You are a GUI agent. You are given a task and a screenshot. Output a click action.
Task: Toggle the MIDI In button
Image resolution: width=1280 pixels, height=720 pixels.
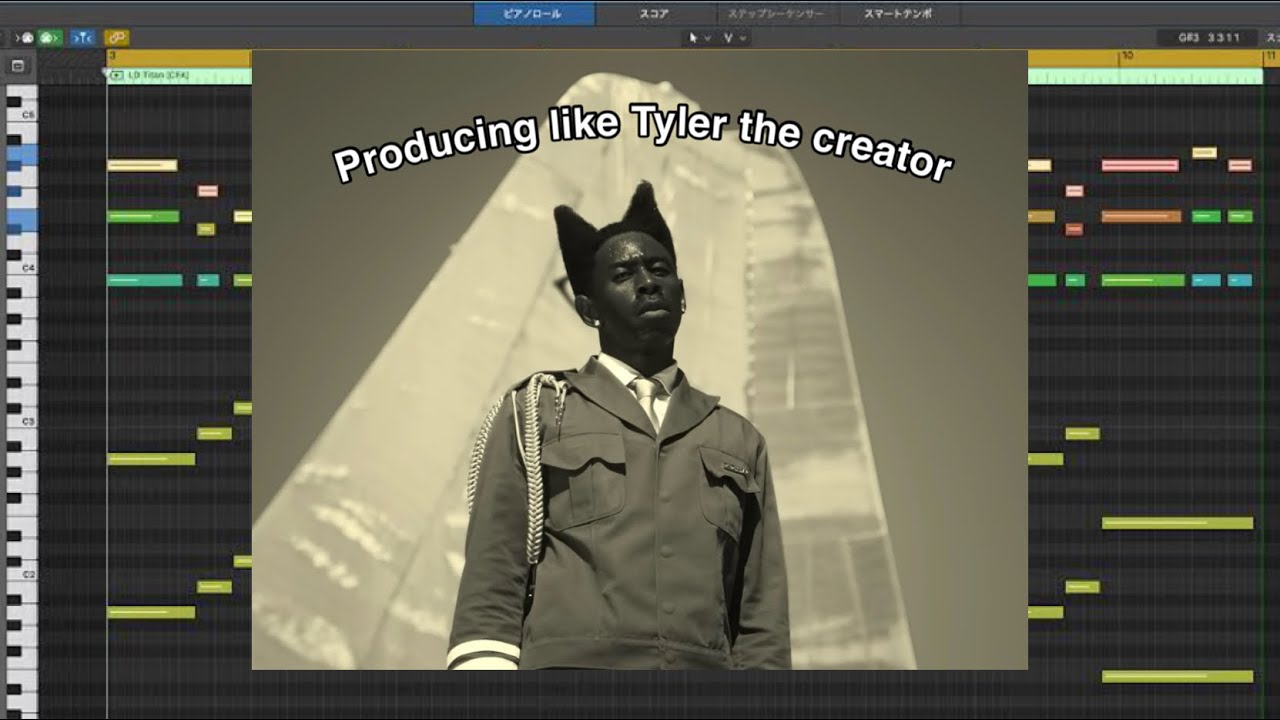coord(26,38)
